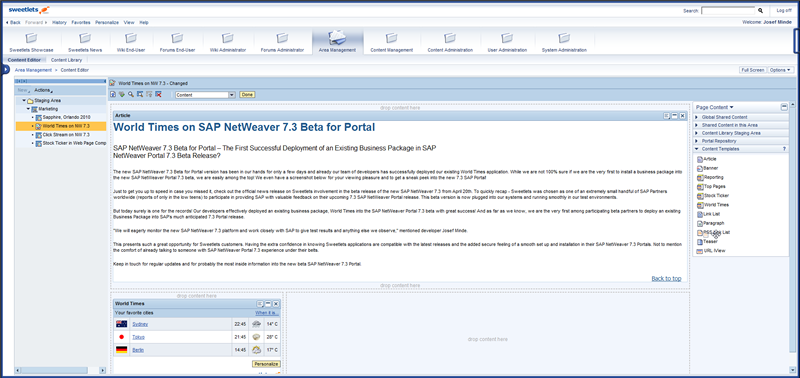Click the magnifier preview toolbar icon
Image resolution: width=800 pixels, height=378 pixels.
pos(131,94)
